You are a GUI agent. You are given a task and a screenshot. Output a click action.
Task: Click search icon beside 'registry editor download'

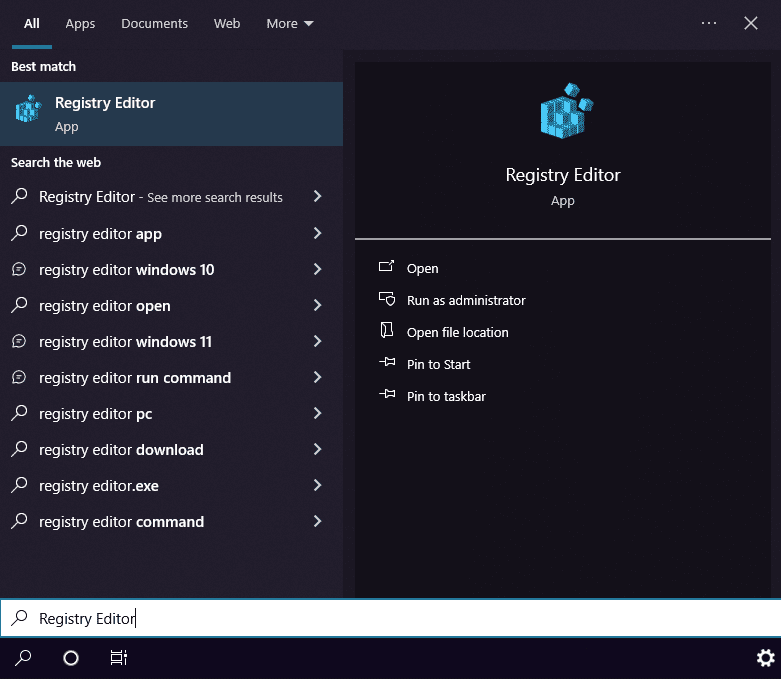[x=19, y=449]
